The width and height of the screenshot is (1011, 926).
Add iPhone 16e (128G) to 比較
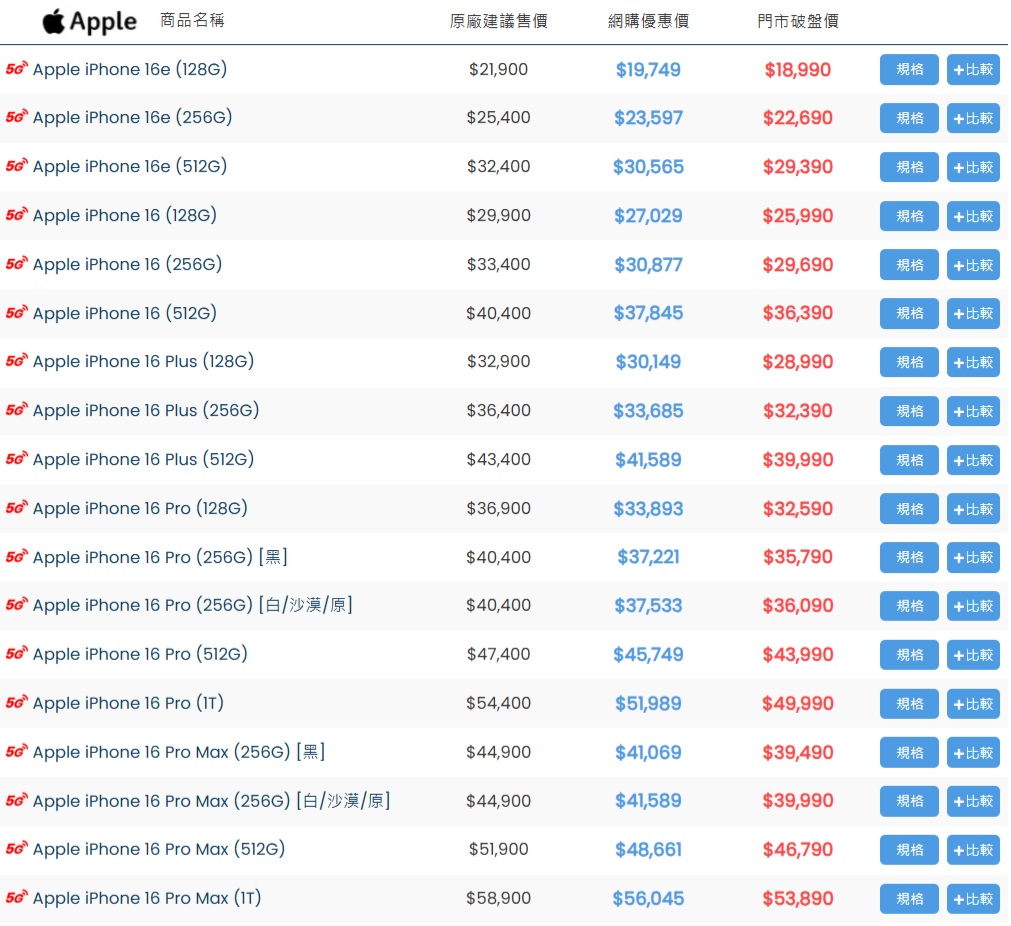click(x=972, y=70)
